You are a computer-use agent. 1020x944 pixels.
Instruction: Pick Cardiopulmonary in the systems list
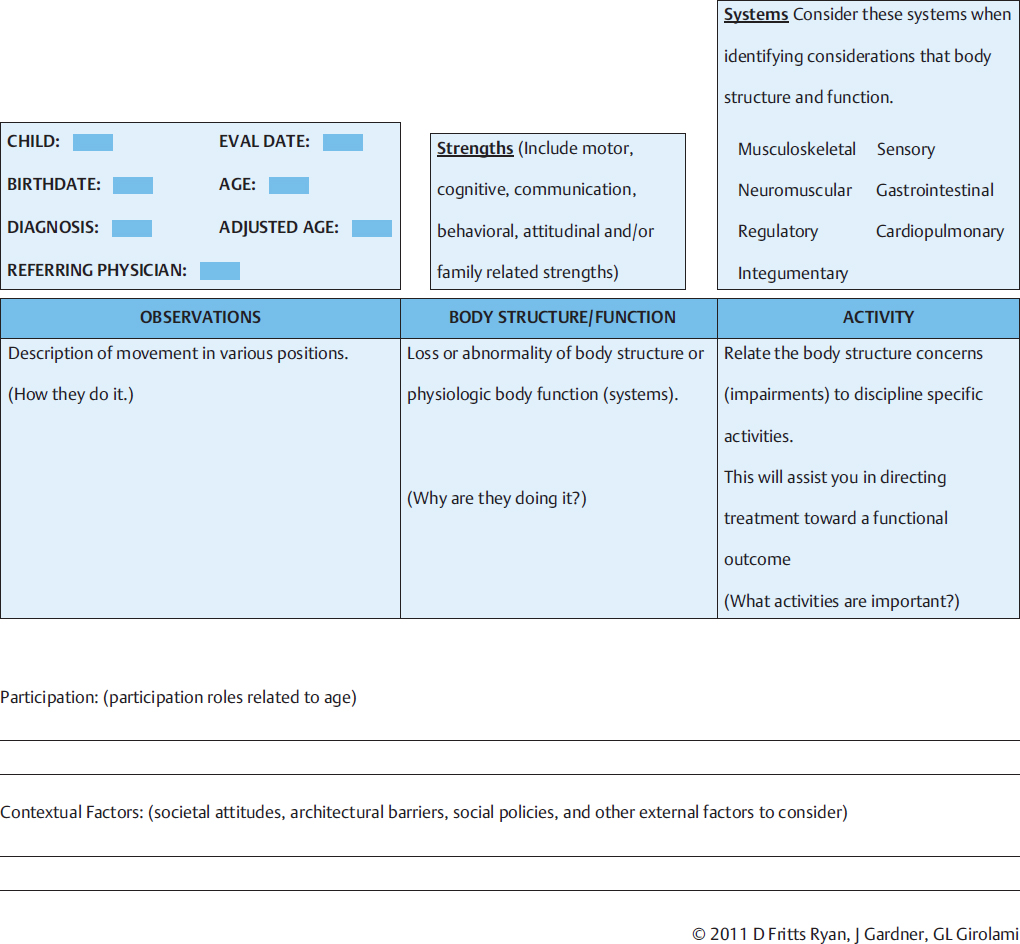tap(940, 231)
